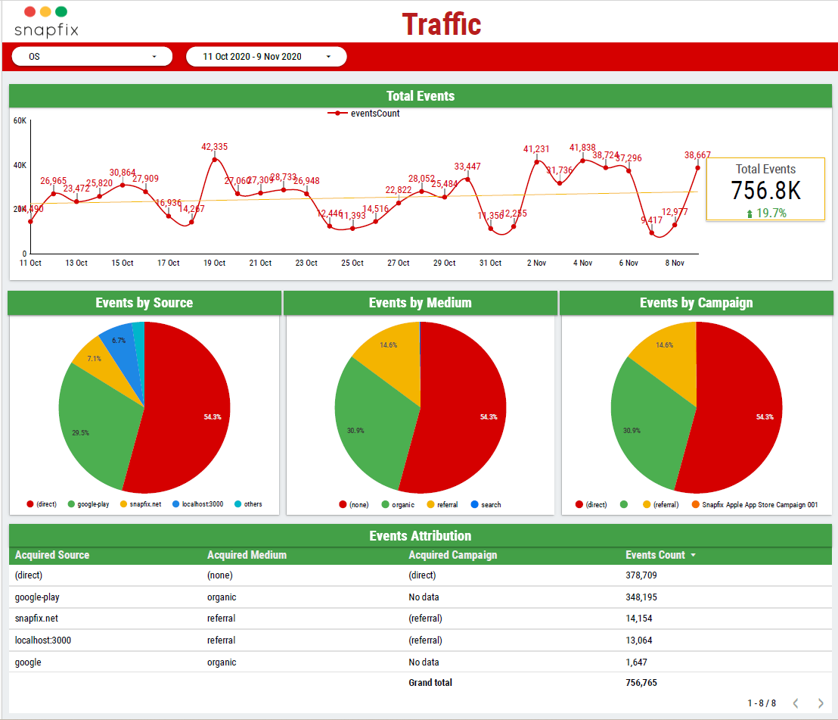838x720 pixels.
Task: Go to the previous table page arrow
Action: (795, 703)
